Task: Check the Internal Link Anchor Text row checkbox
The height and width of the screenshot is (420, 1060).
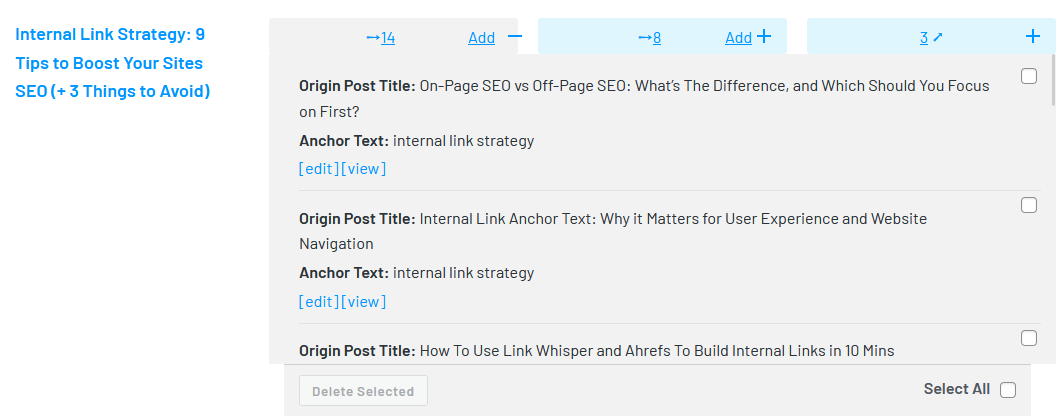Action: click(1029, 205)
